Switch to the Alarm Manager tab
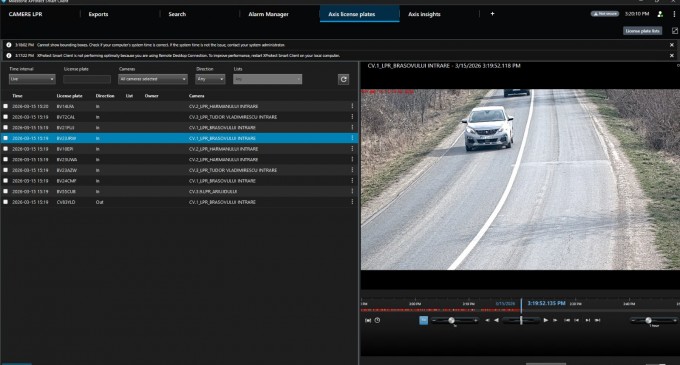This screenshot has width=680, height=365. 268,14
